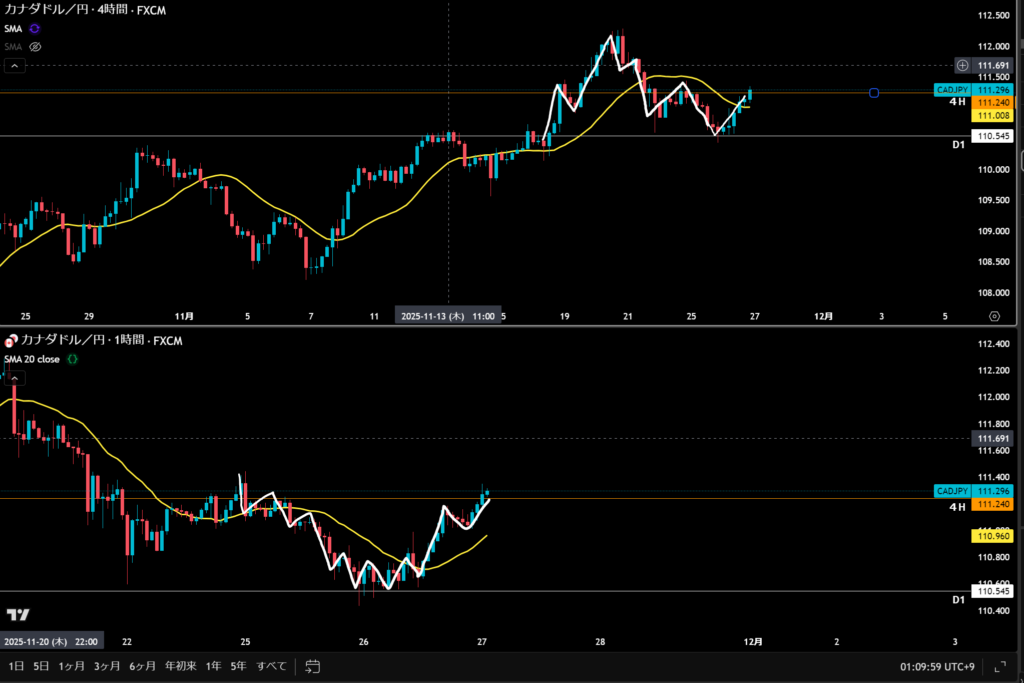
Task: Click the blue circle handle on orange line
Action: pos(874,93)
